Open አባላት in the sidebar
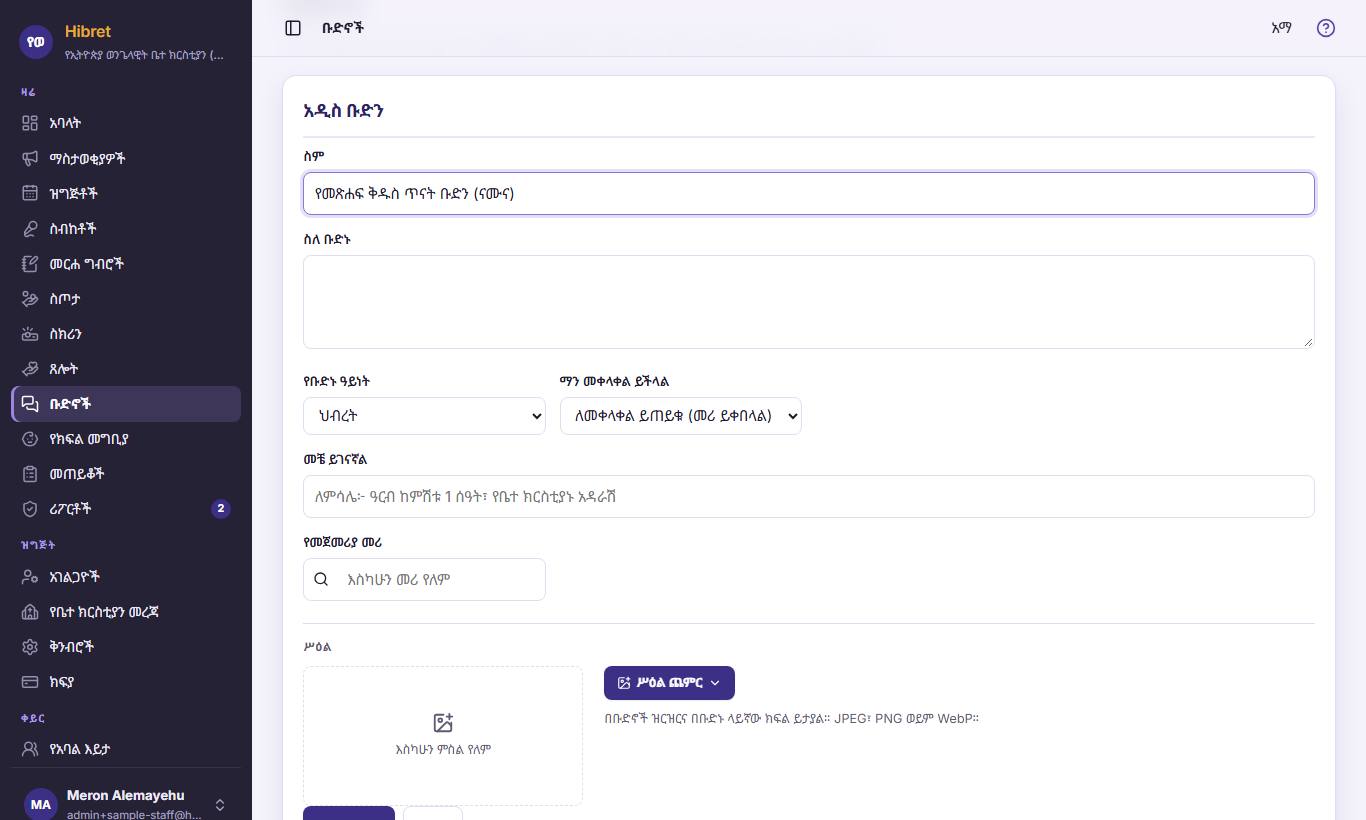The width and height of the screenshot is (1366, 820). tap(126, 123)
